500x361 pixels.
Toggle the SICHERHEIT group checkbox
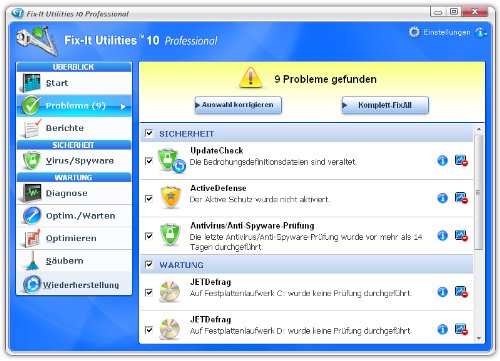coord(149,134)
